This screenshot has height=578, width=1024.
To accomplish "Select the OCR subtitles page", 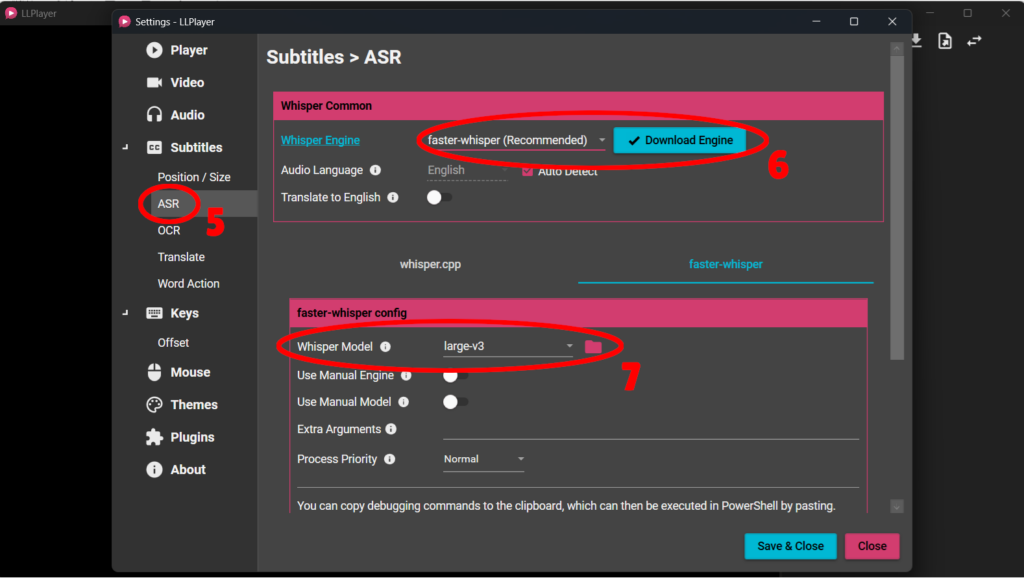I will click(x=168, y=231).
